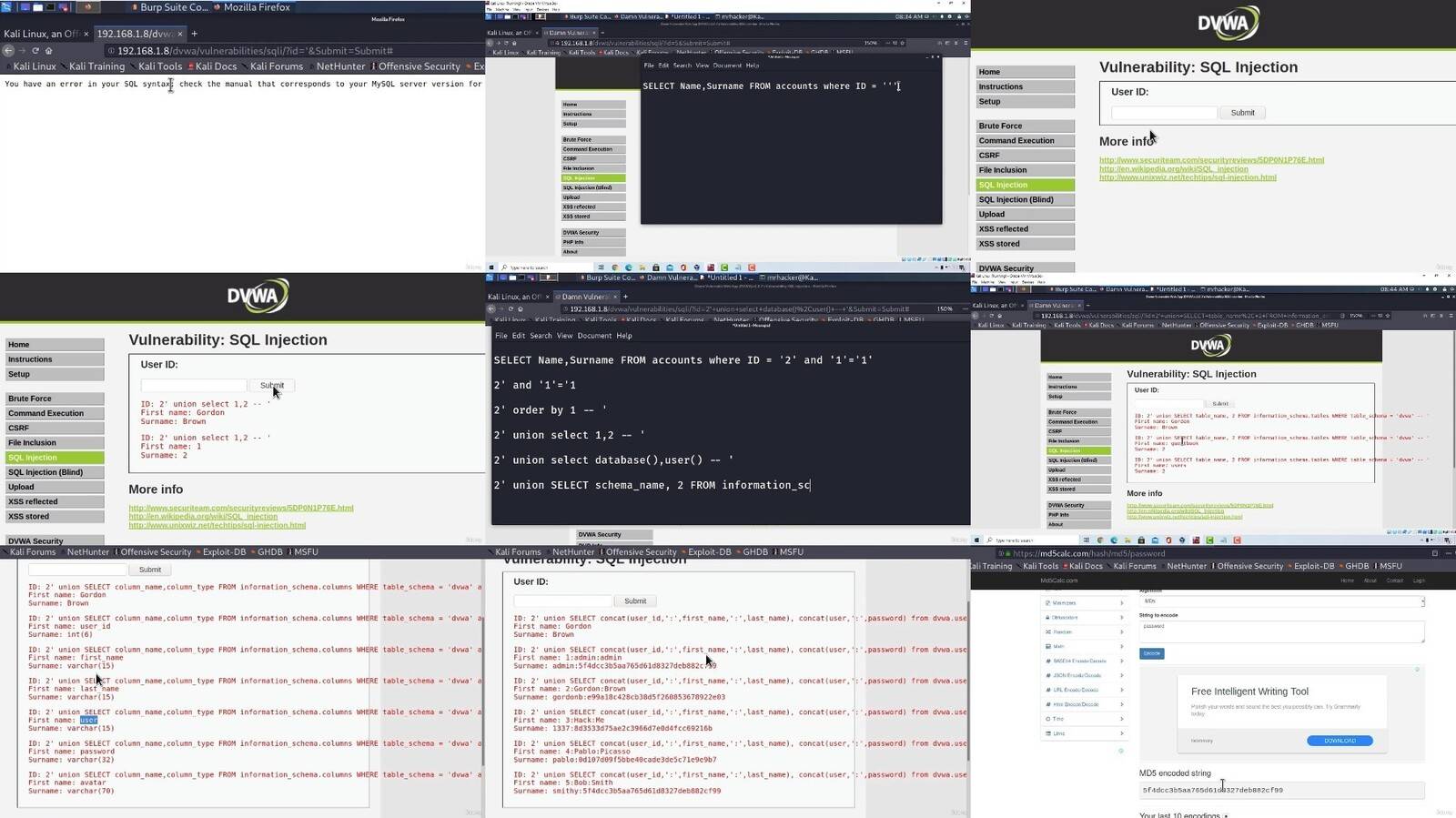
Task: Click the editor line "2' and '1'='1"
Action: click(535, 385)
